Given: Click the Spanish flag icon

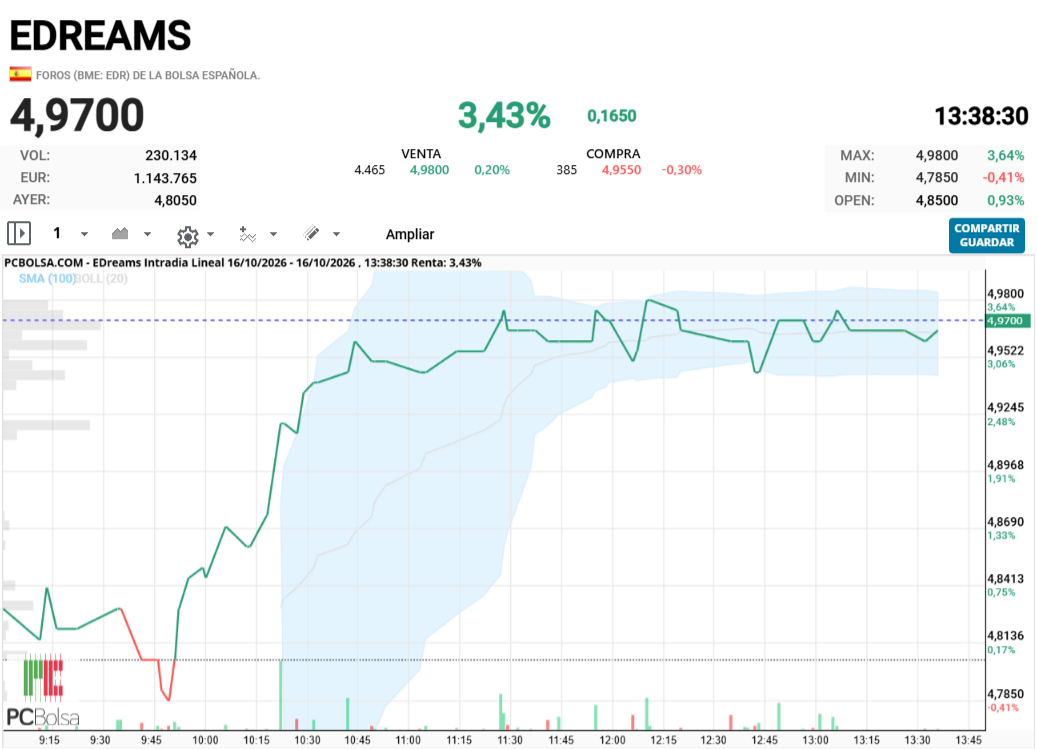Looking at the screenshot, I should point(21,74).
